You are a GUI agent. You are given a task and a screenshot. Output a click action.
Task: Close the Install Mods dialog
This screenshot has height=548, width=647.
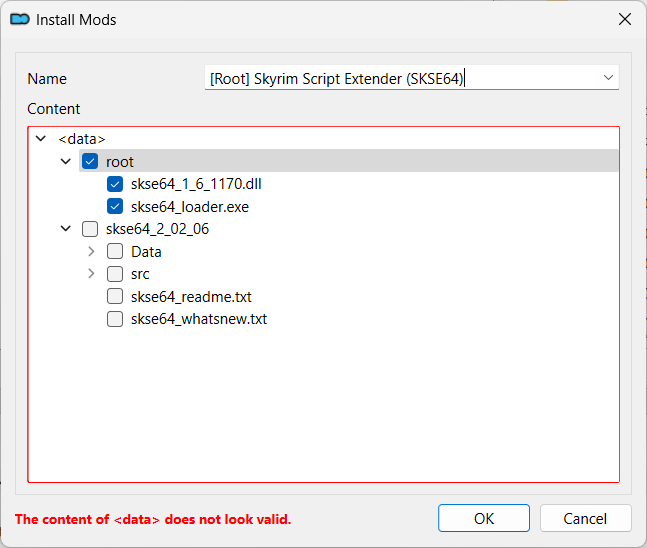coord(624,19)
